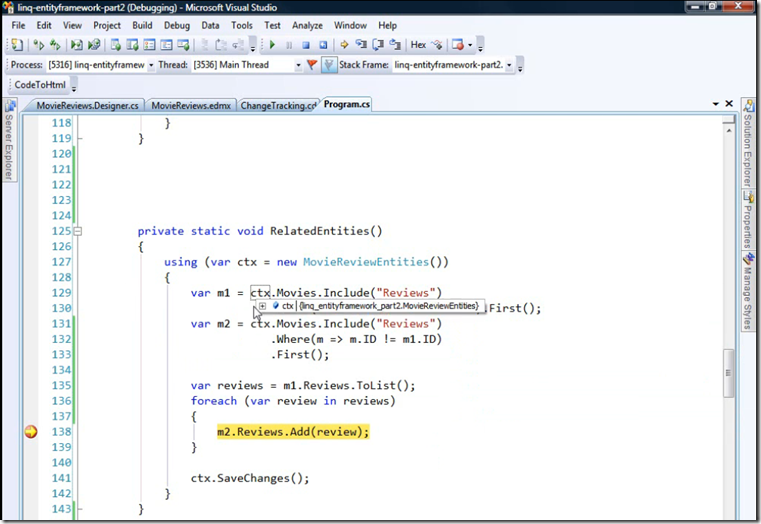Open the View menu
The height and width of the screenshot is (524, 761).
tap(72, 25)
